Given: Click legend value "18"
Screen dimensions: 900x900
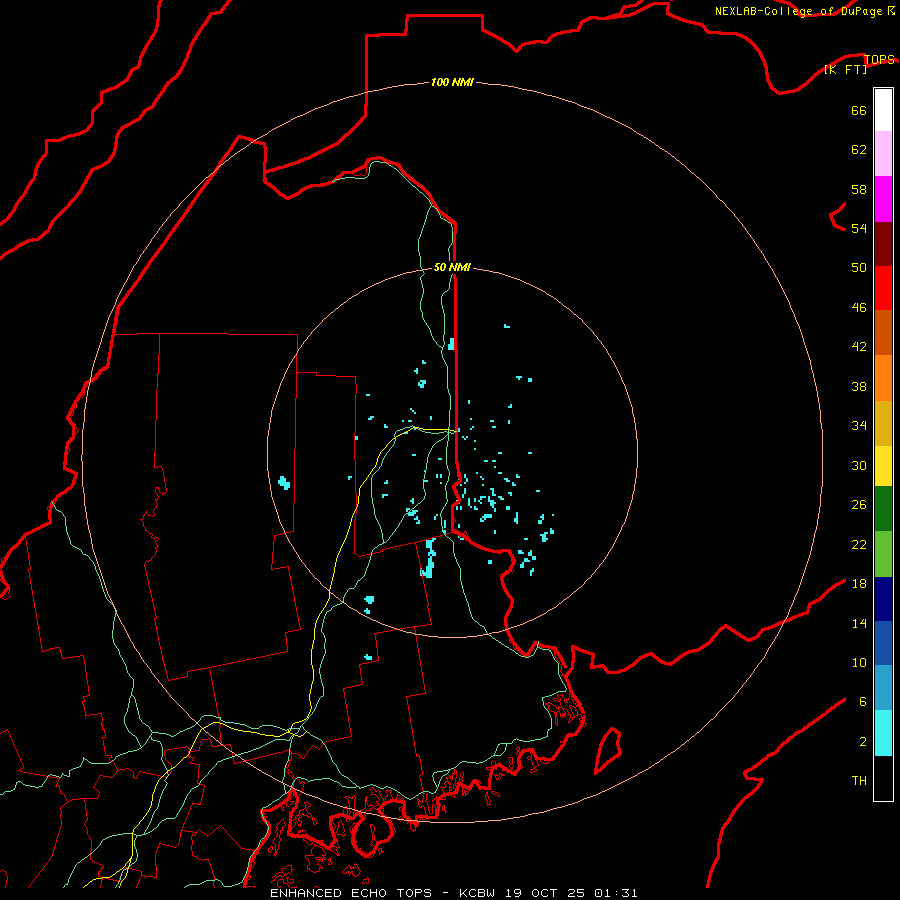Looking at the screenshot, I should pyautogui.click(x=859, y=584).
